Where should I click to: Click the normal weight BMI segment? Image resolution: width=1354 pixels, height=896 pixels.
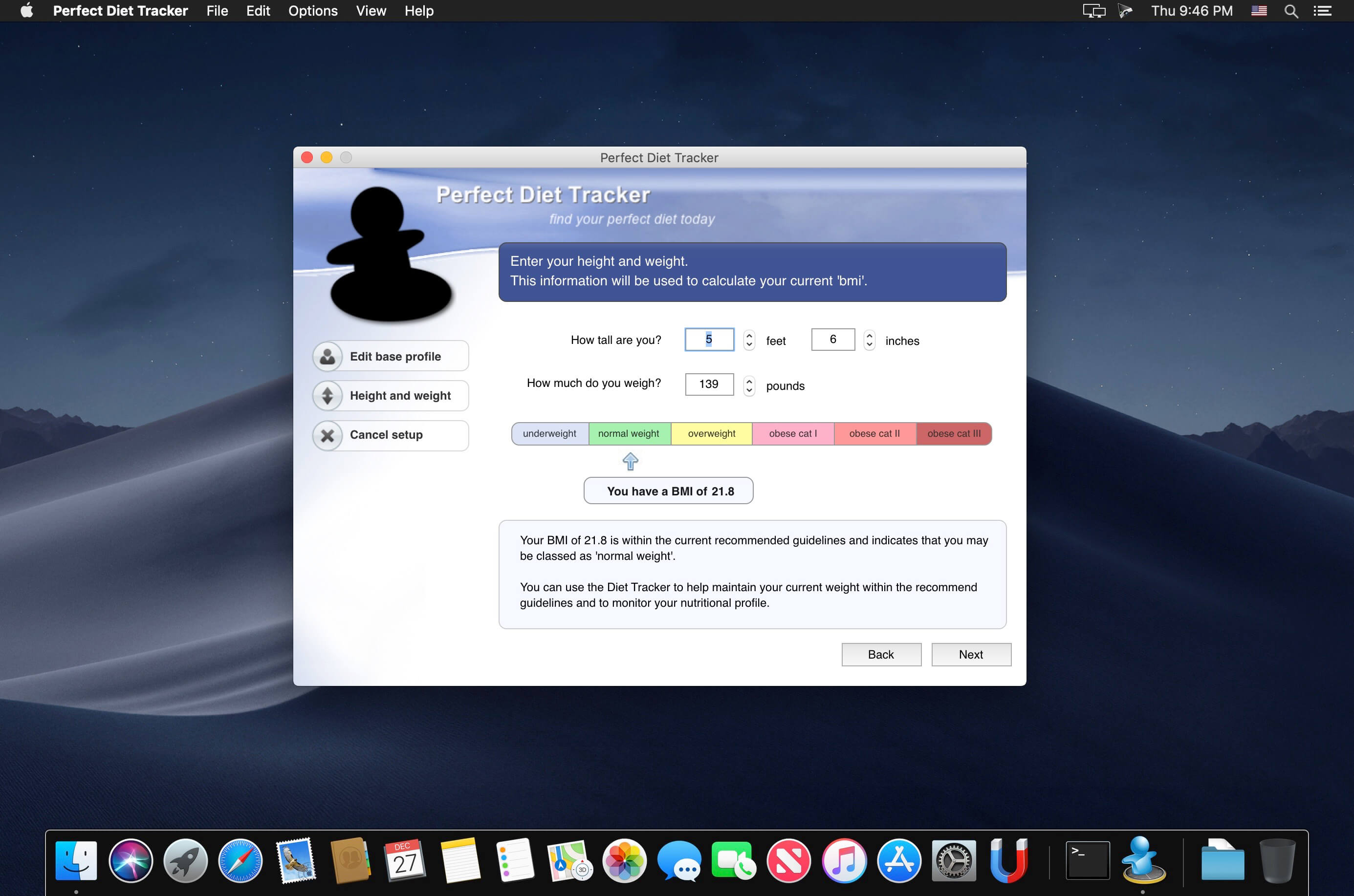[x=630, y=434]
